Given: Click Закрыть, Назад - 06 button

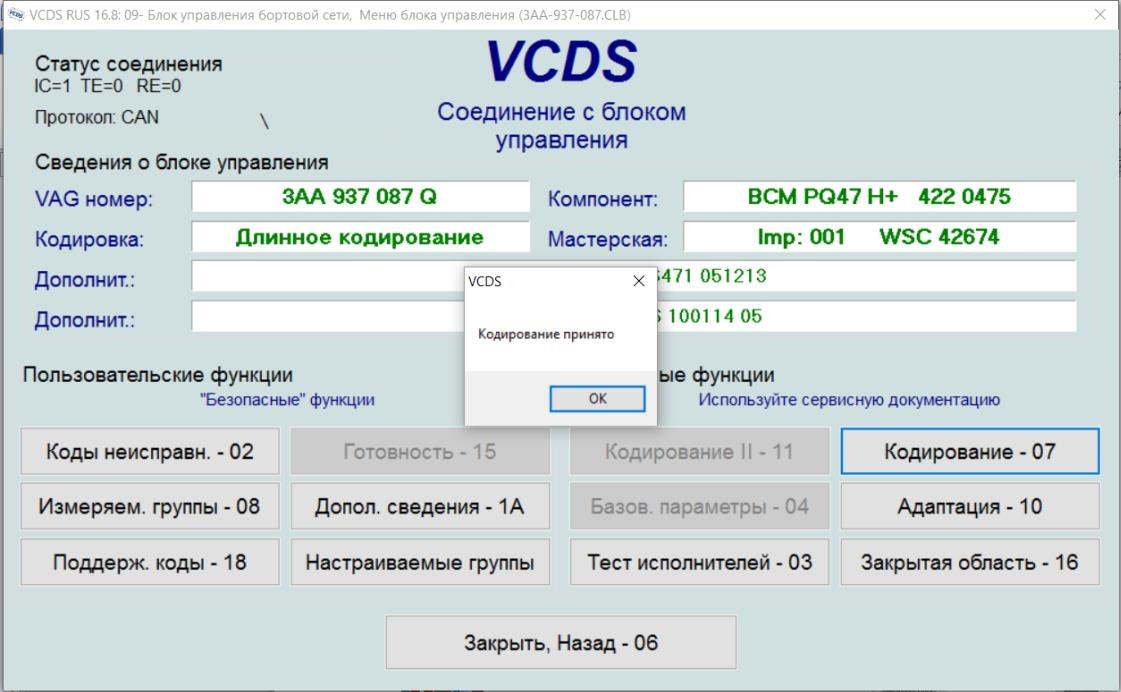Looking at the screenshot, I should coord(560,643).
